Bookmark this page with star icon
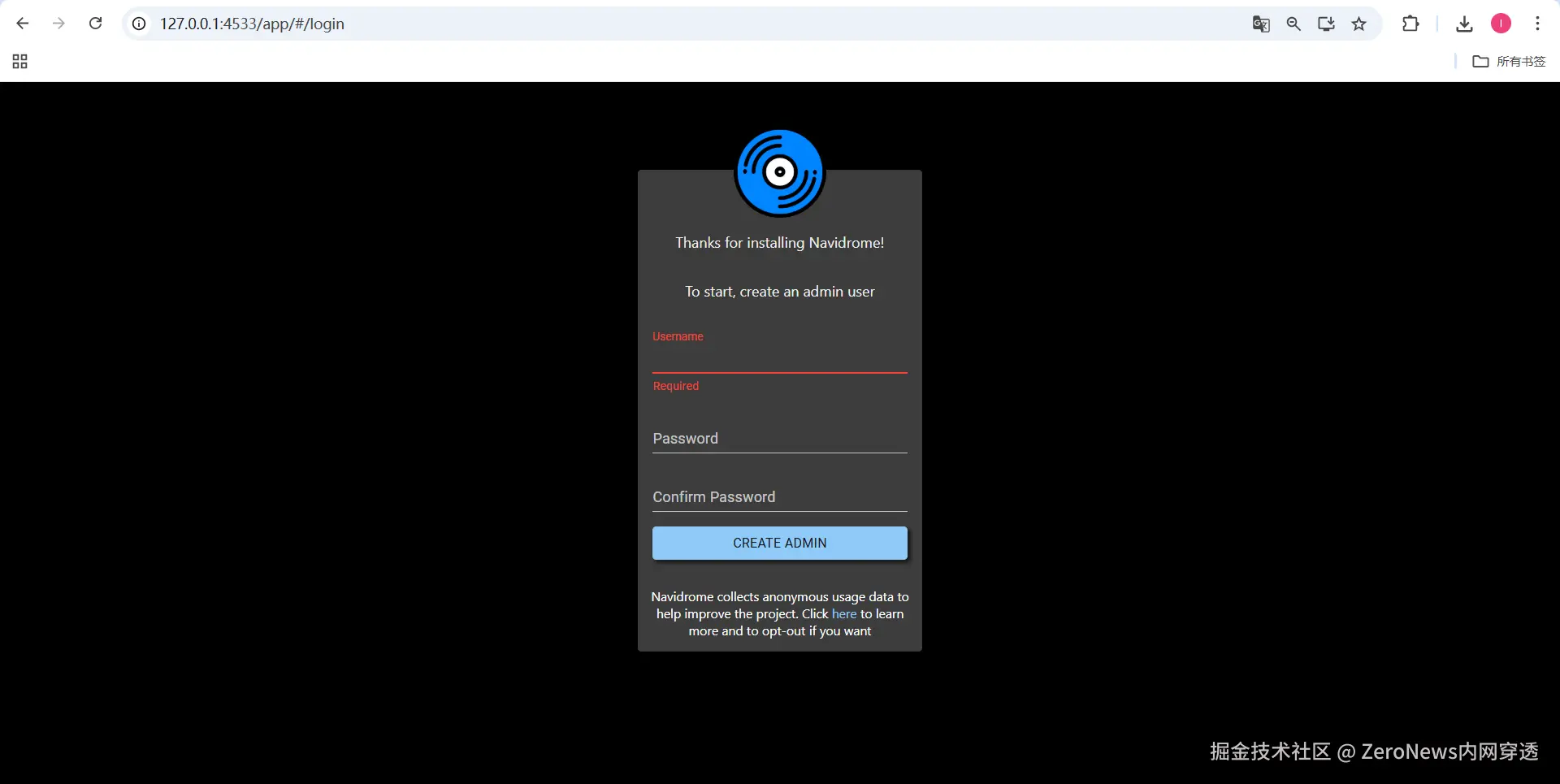The image size is (1560, 784). tap(1358, 24)
